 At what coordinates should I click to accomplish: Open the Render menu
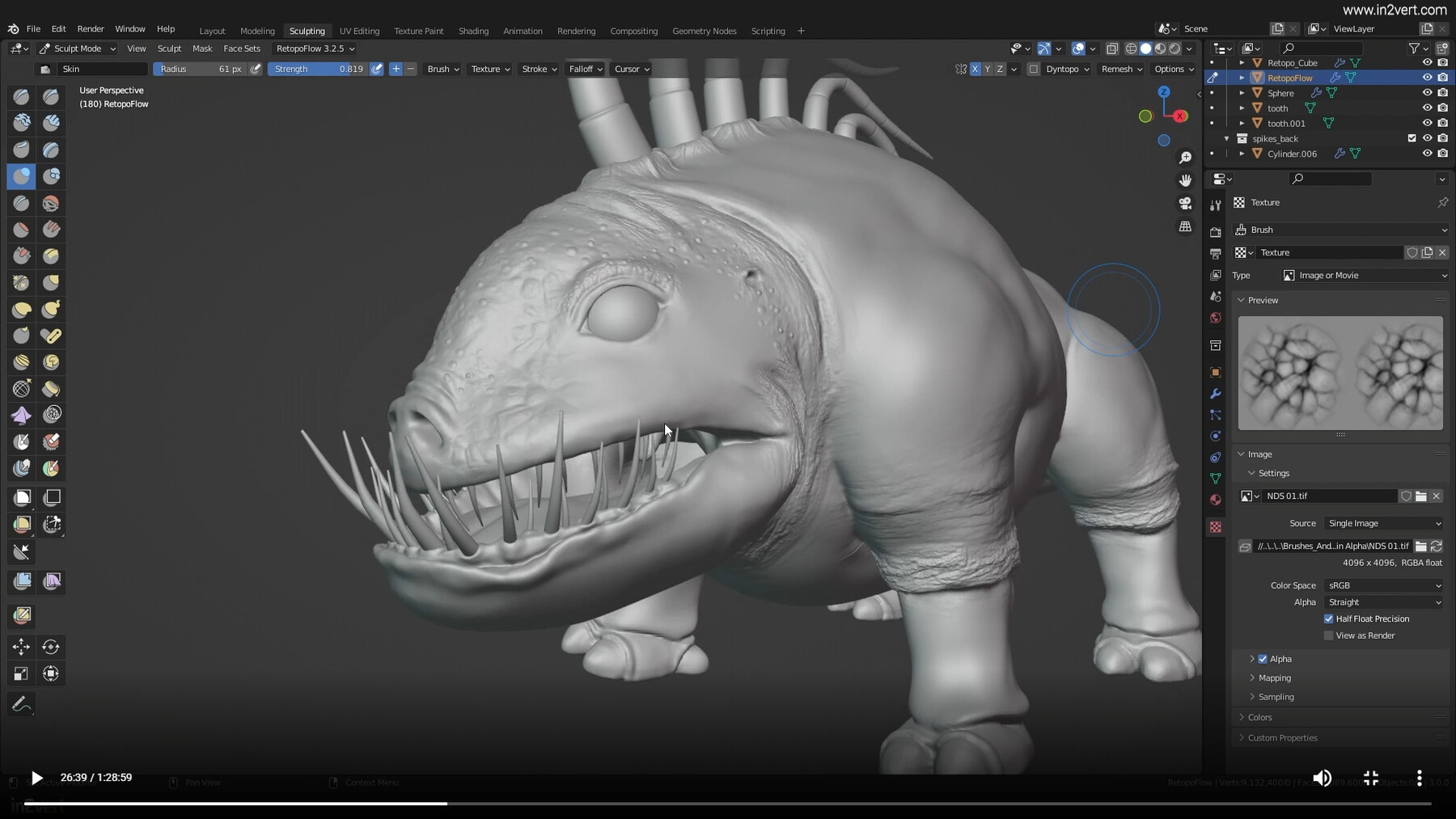point(91,29)
